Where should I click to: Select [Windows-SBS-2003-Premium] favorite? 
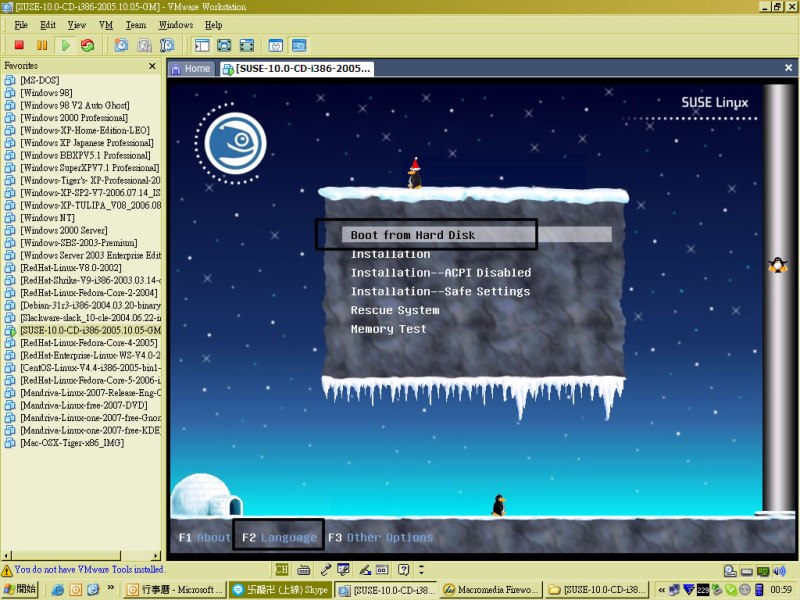click(x=79, y=243)
